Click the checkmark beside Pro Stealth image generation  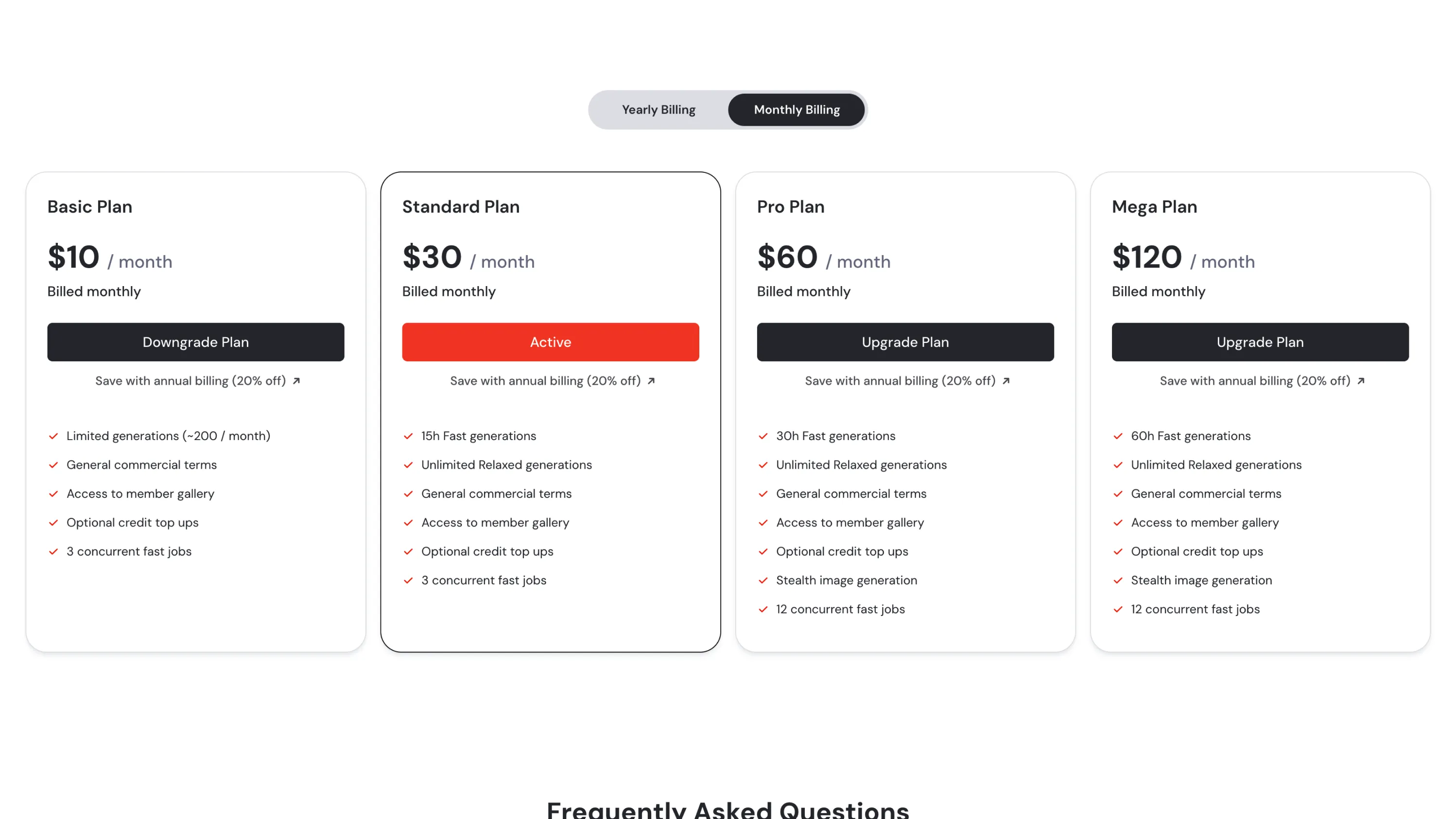tap(763, 580)
